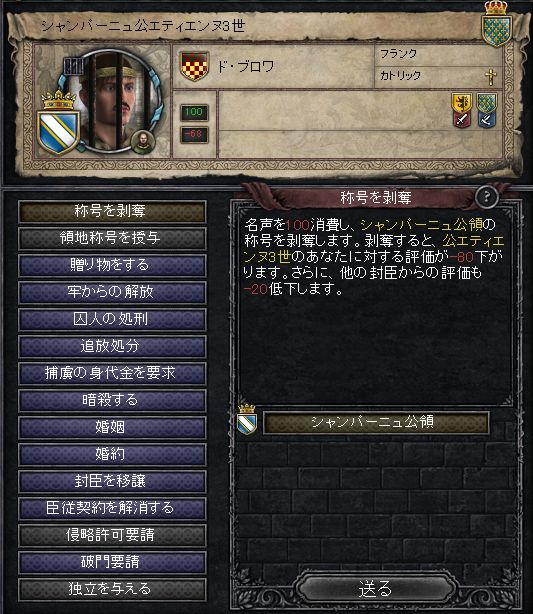The height and width of the screenshot is (614, 533).
Task: Select the シャンパーニュ公領 title button
Action: 376,422
